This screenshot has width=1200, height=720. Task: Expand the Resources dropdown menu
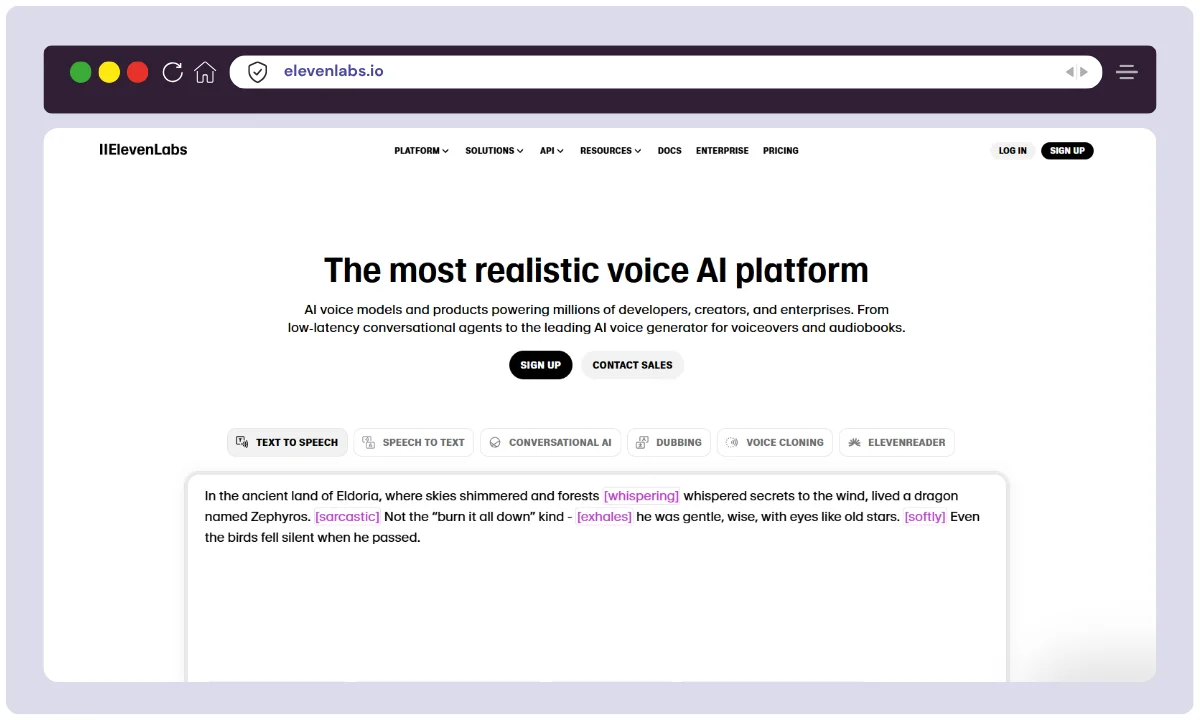coord(610,151)
